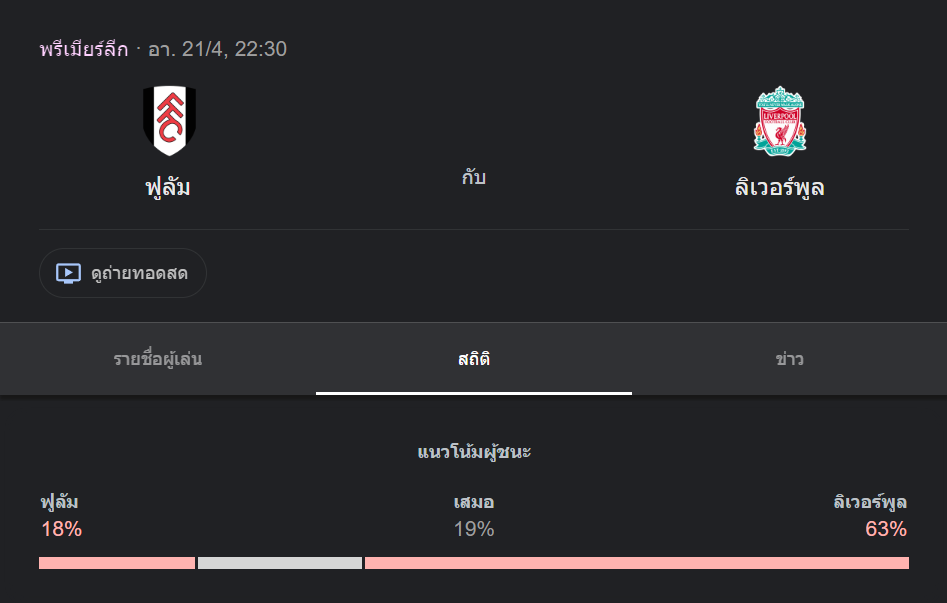Click the แนวโน้มผู้ชนะ heading

(474, 452)
